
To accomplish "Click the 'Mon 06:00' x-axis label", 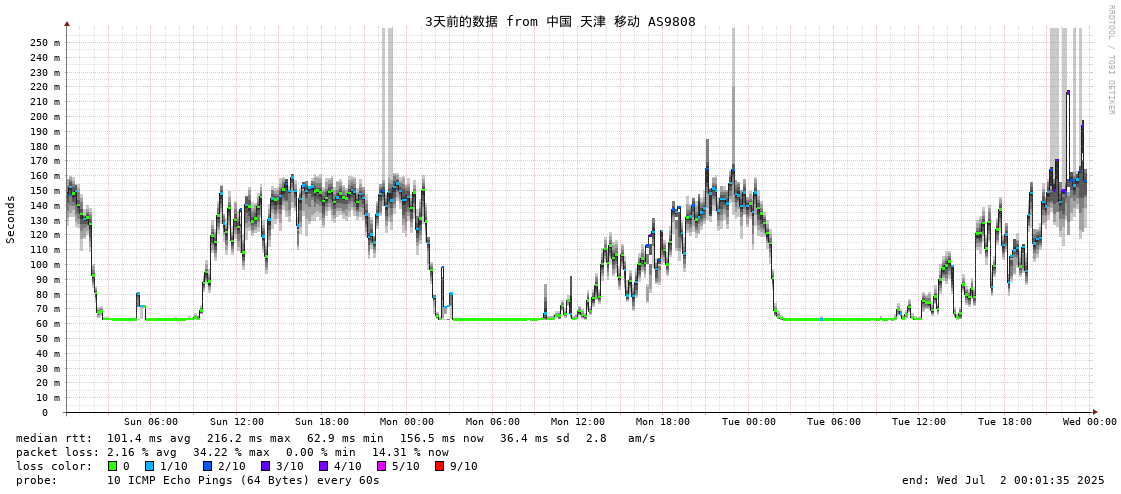I will pos(493,422).
